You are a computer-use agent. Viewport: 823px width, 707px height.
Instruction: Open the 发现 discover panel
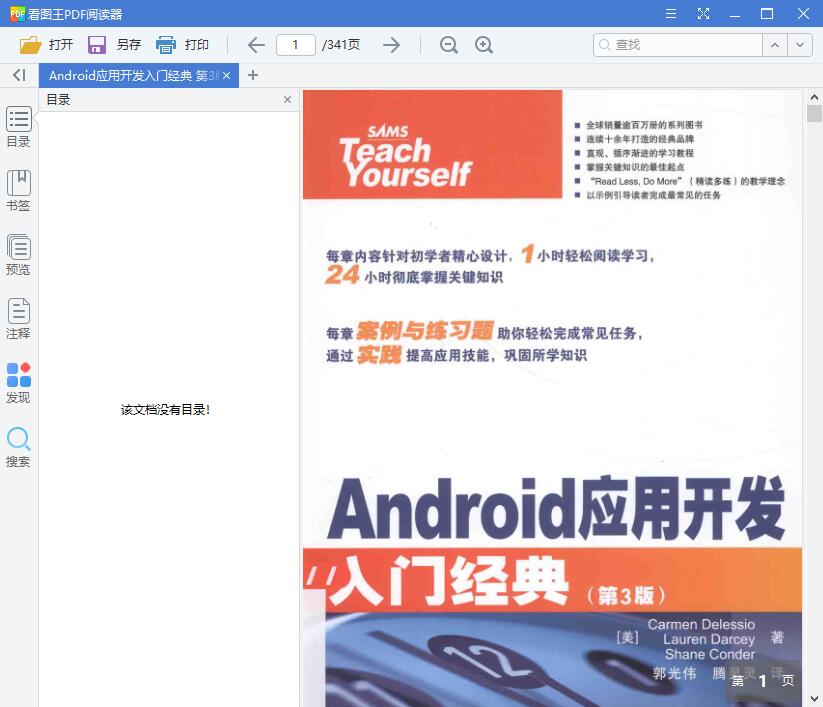(x=18, y=383)
